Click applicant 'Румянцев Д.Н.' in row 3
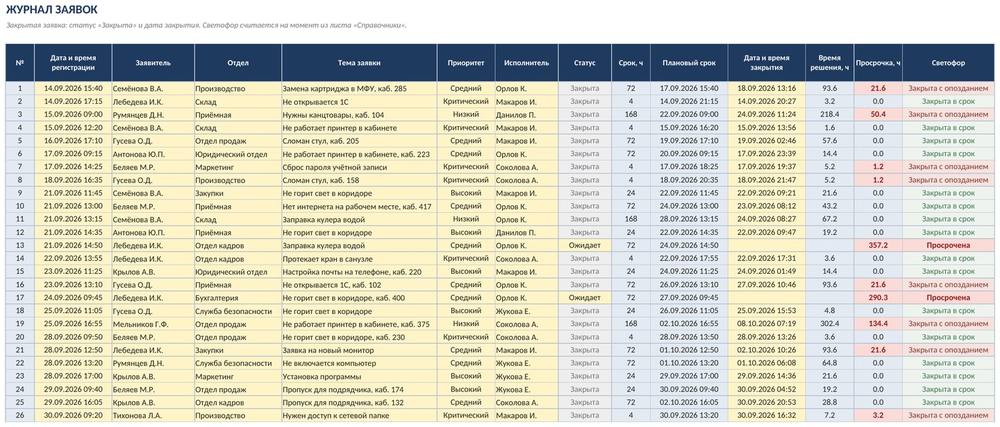 [153, 115]
